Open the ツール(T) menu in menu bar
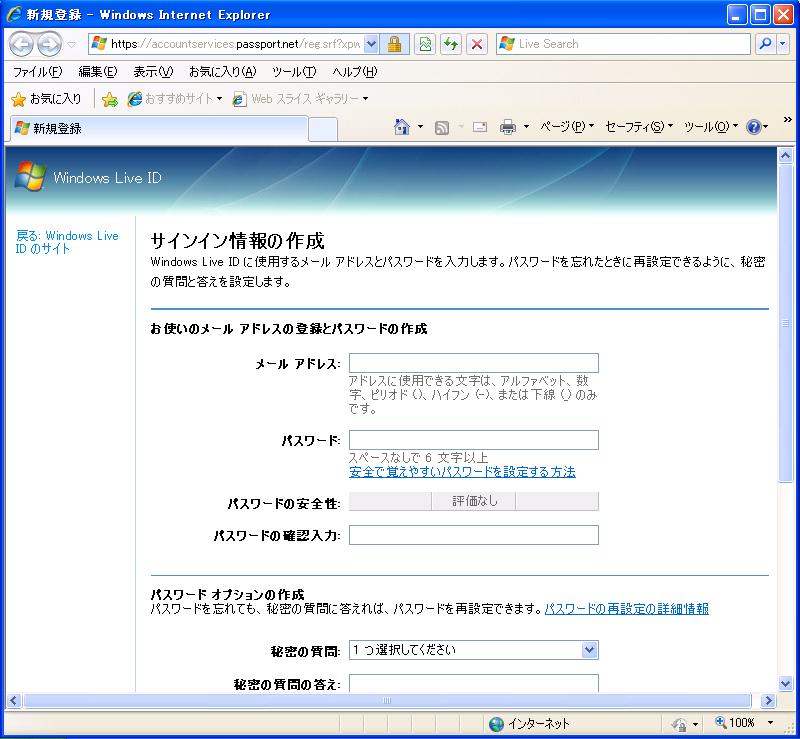 tap(294, 72)
